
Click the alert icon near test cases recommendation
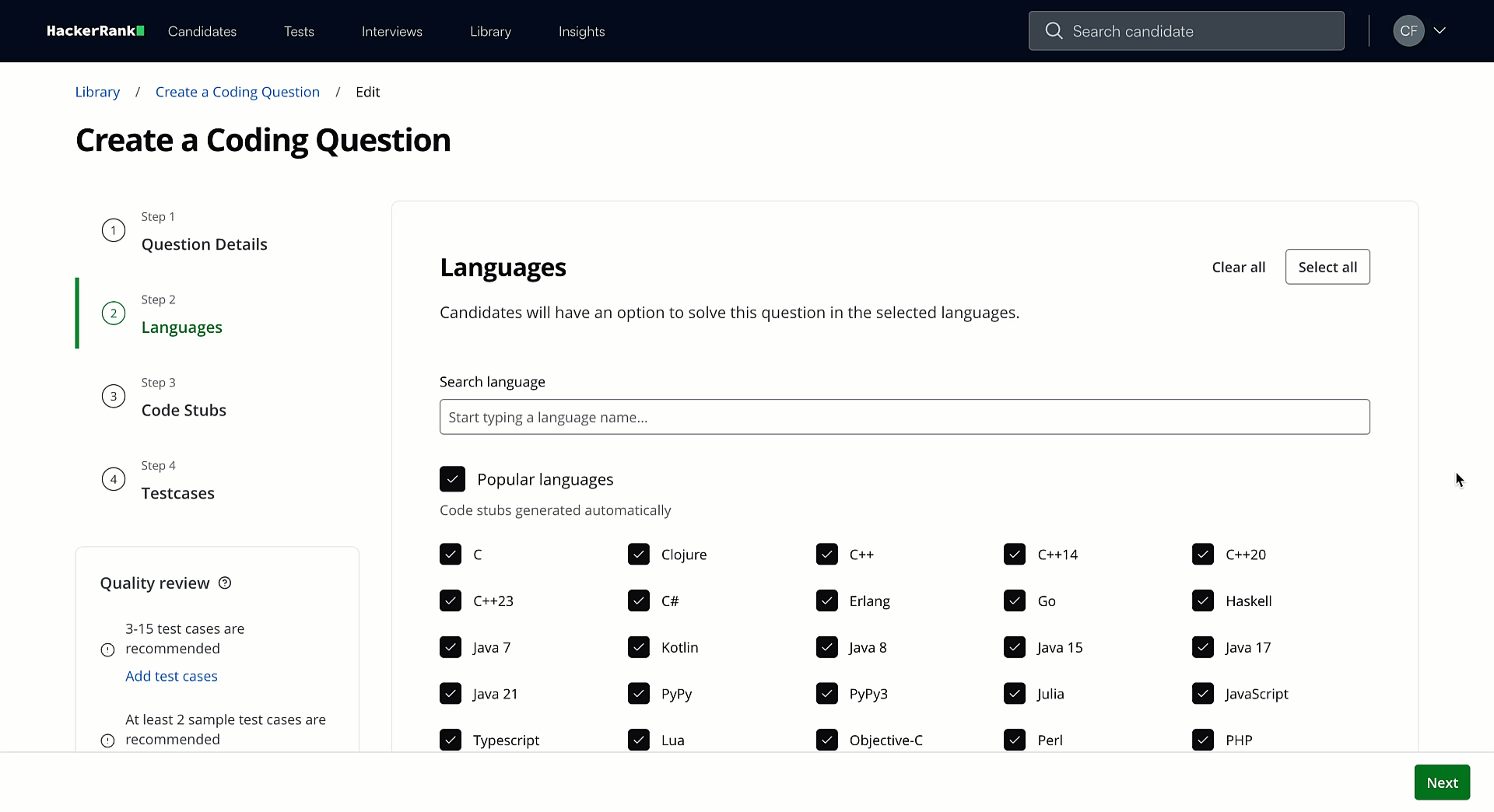pyautogui.click(x=107, y=649)
